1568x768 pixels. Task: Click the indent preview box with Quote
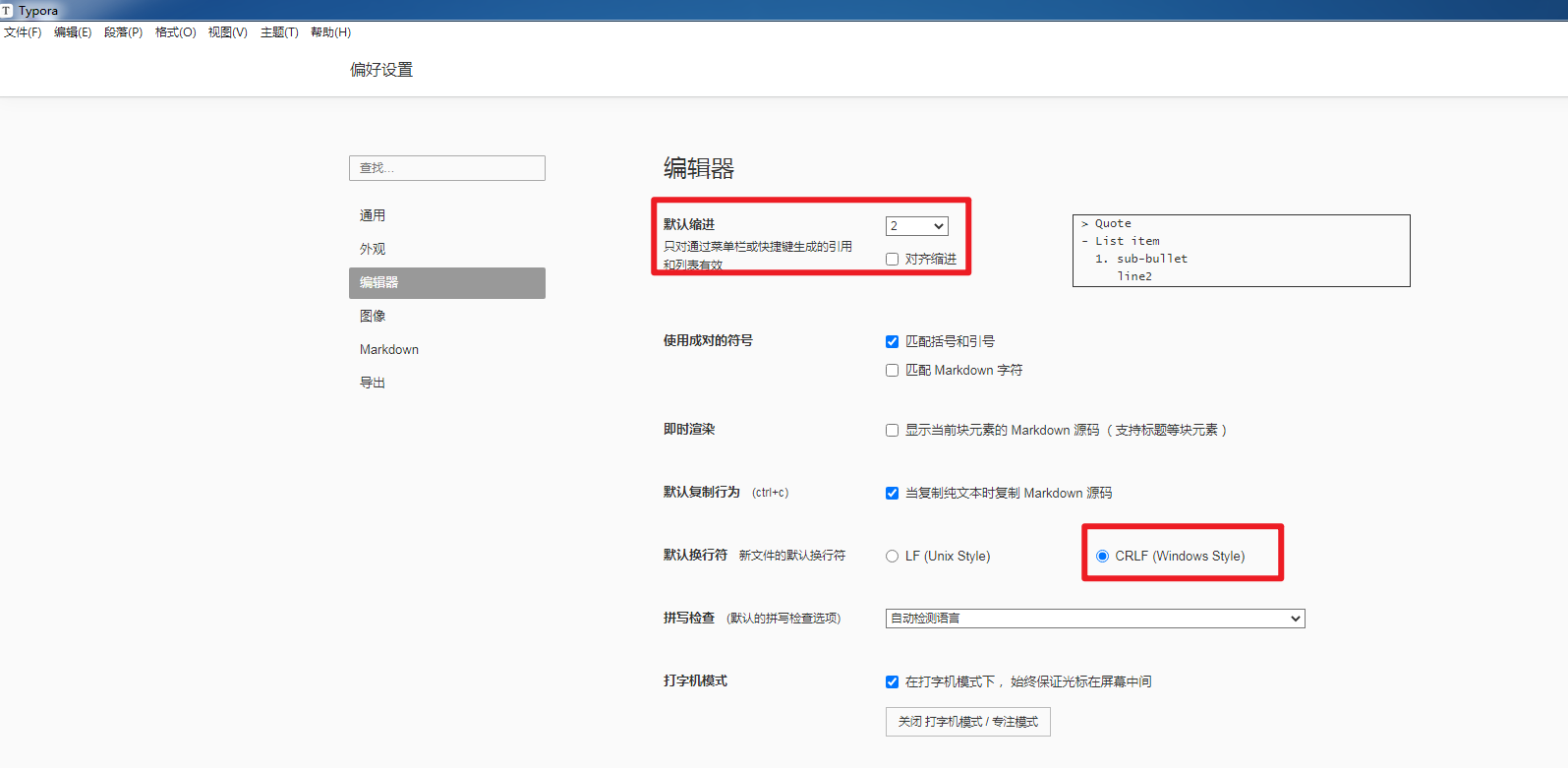1242,251
